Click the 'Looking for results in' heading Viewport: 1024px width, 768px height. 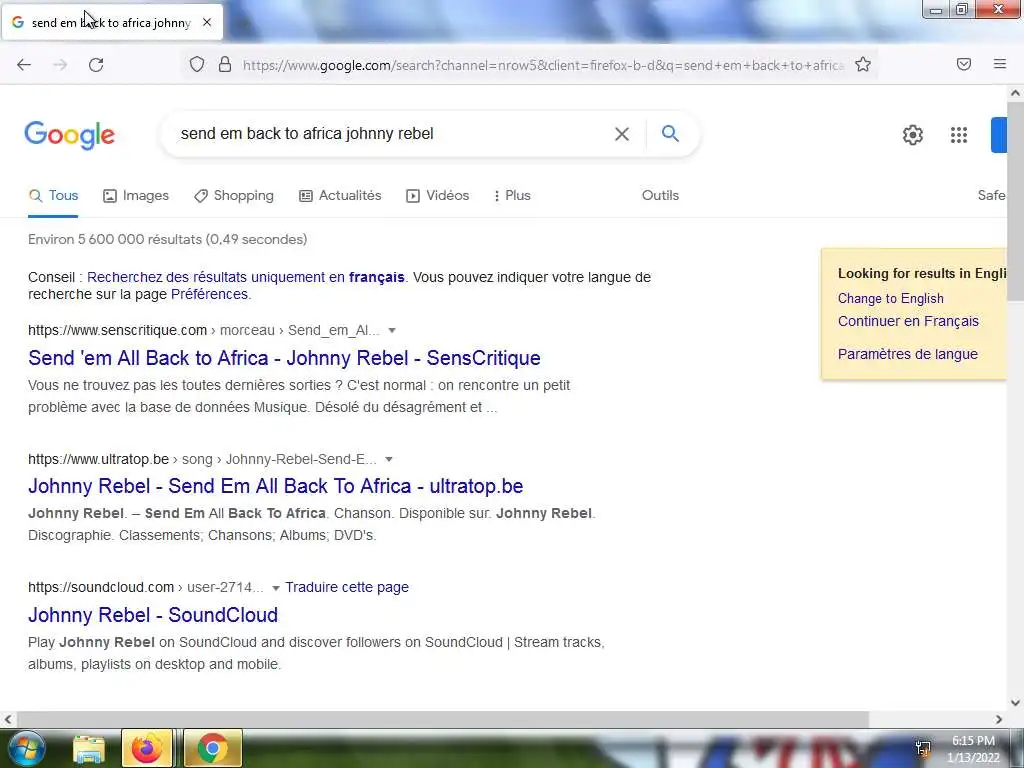921,274
